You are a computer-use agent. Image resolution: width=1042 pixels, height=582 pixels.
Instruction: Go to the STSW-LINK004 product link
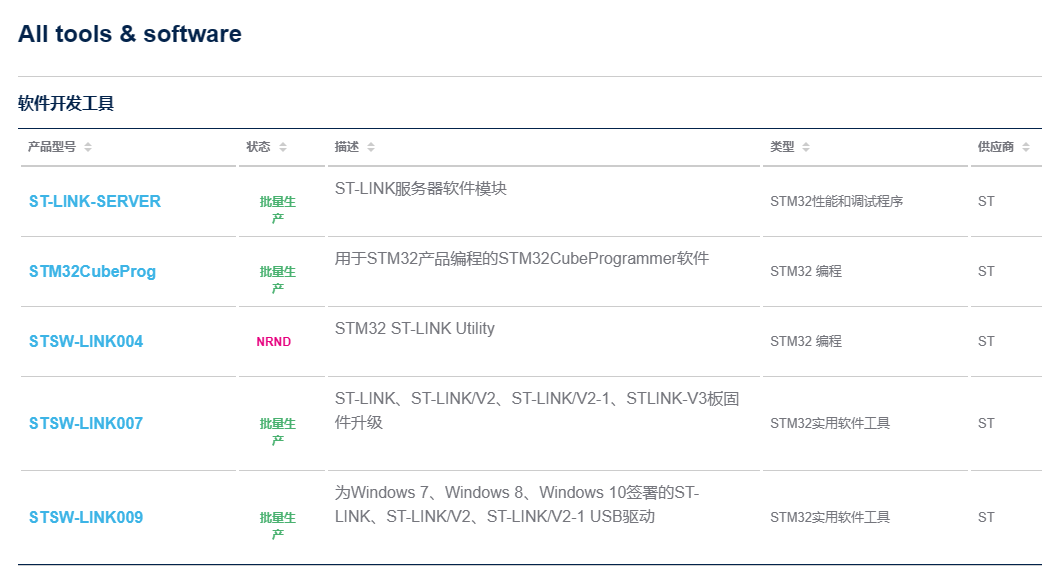[86, 342]
